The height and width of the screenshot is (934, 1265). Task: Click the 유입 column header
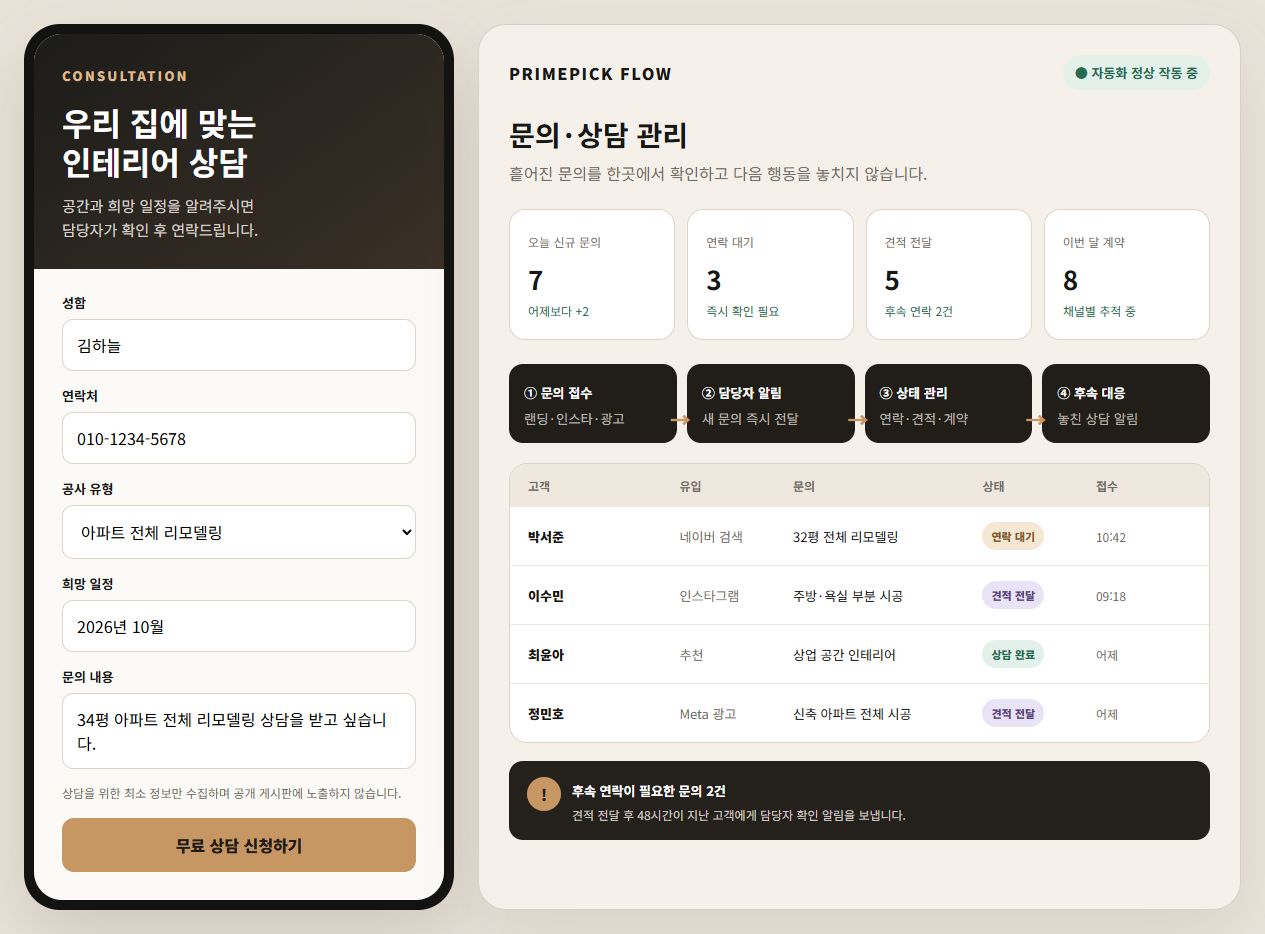691,486
